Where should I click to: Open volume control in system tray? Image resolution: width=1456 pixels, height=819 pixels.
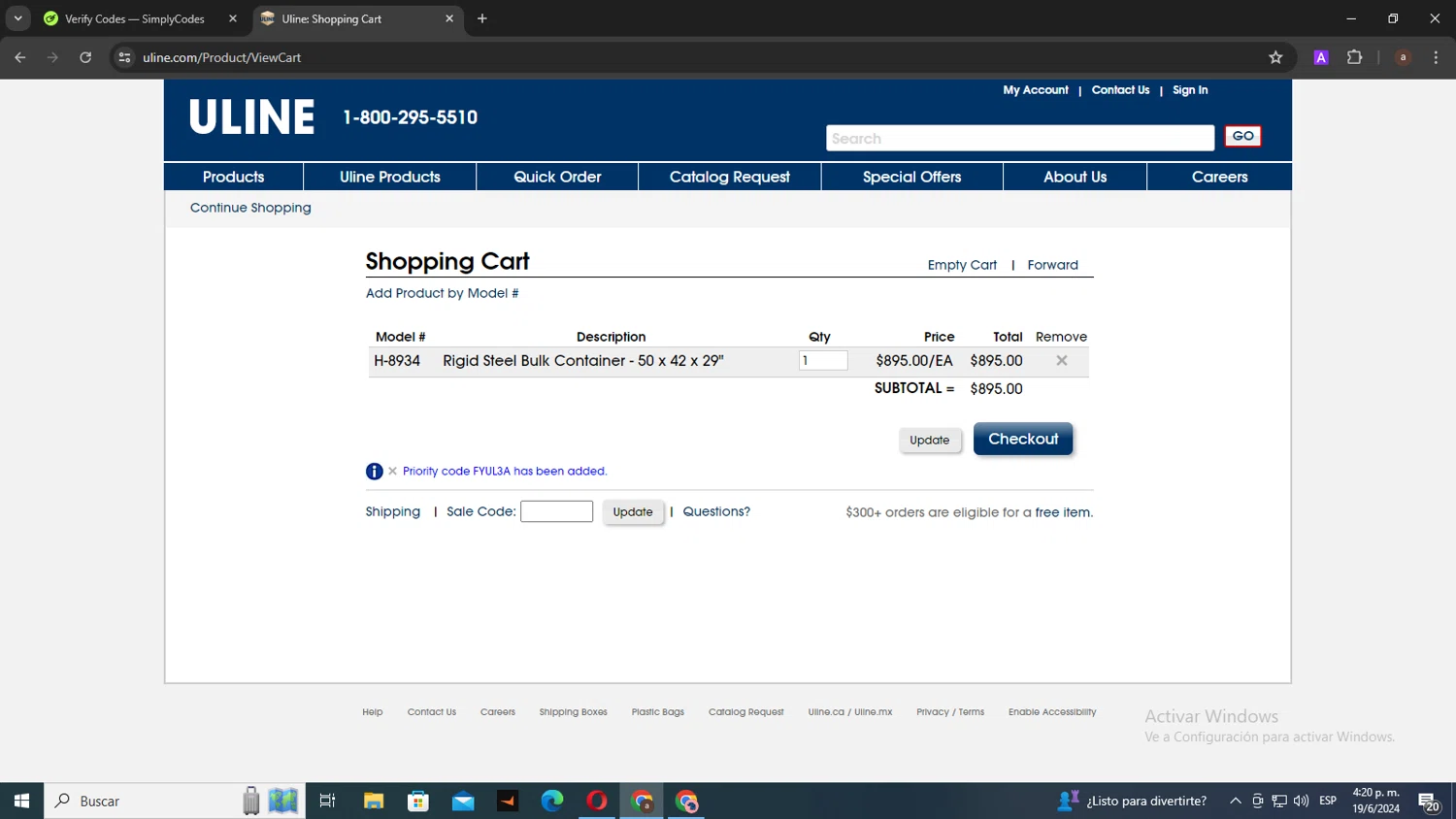click(x=1301, y=801)
